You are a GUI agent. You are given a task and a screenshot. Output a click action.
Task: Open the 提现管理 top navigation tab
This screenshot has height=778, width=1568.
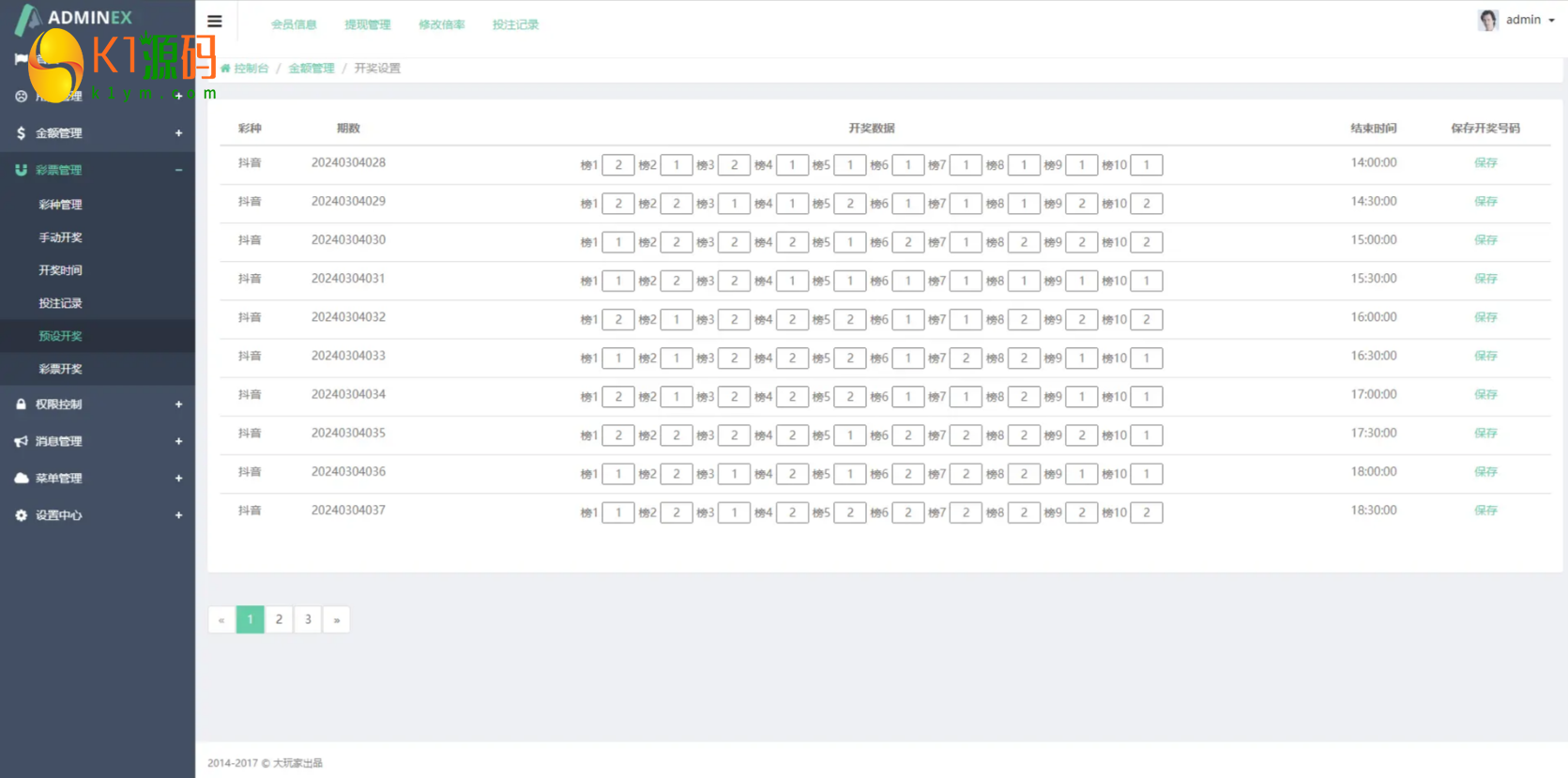[x=368, y=24]
